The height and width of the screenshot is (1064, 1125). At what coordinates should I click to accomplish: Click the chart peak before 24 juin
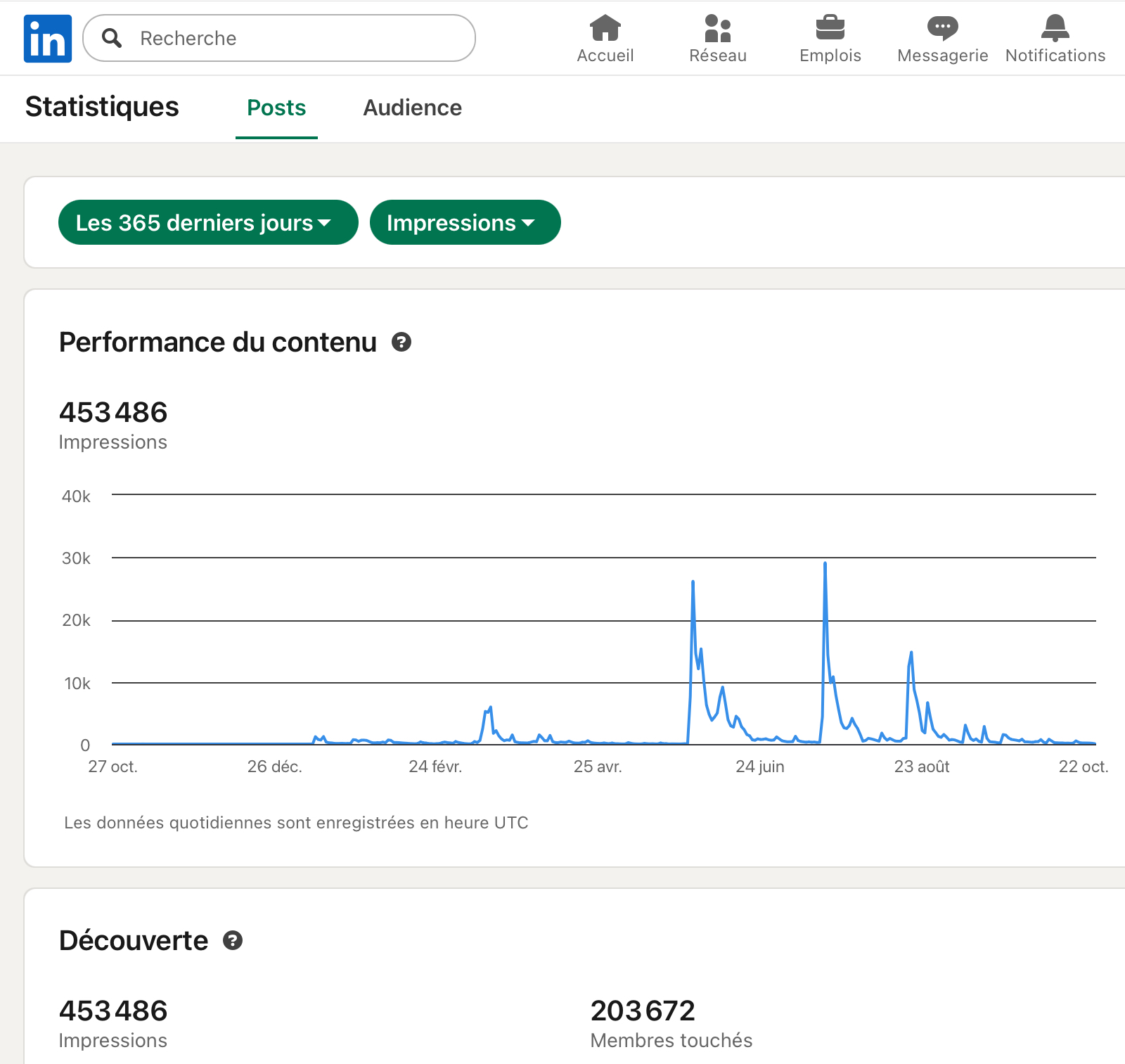click(x=693, y=583)
